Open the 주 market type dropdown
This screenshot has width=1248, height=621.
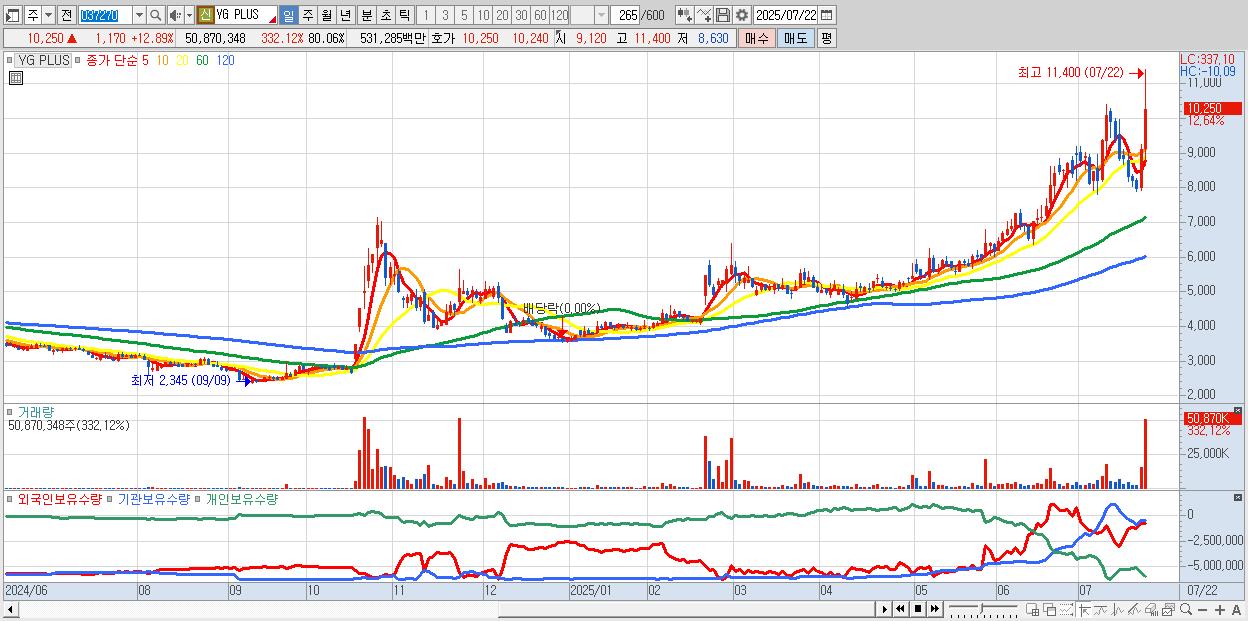click(x=49, y=15)
